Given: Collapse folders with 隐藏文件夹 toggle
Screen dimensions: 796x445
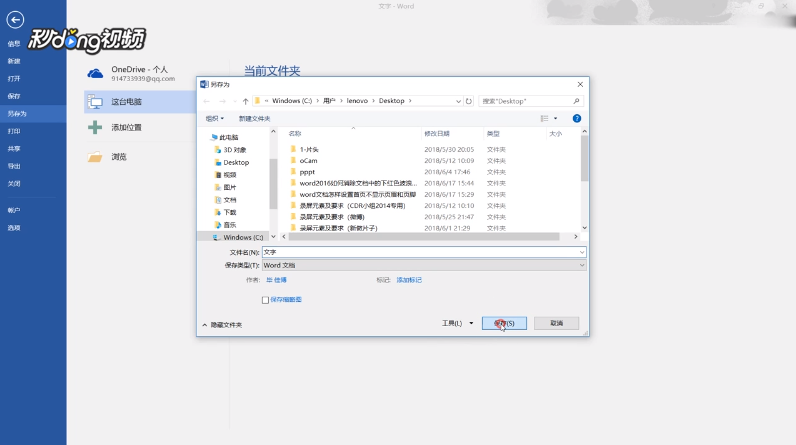Looking at the screenshot, I should [222, 325].
